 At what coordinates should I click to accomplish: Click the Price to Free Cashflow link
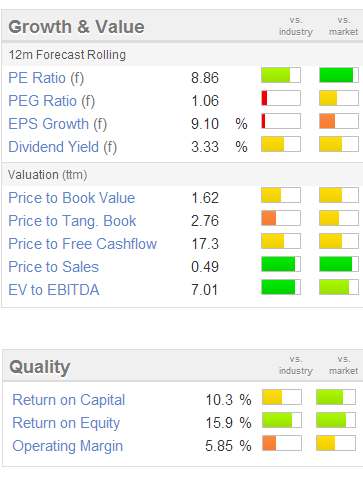click(x=83, y=244)
